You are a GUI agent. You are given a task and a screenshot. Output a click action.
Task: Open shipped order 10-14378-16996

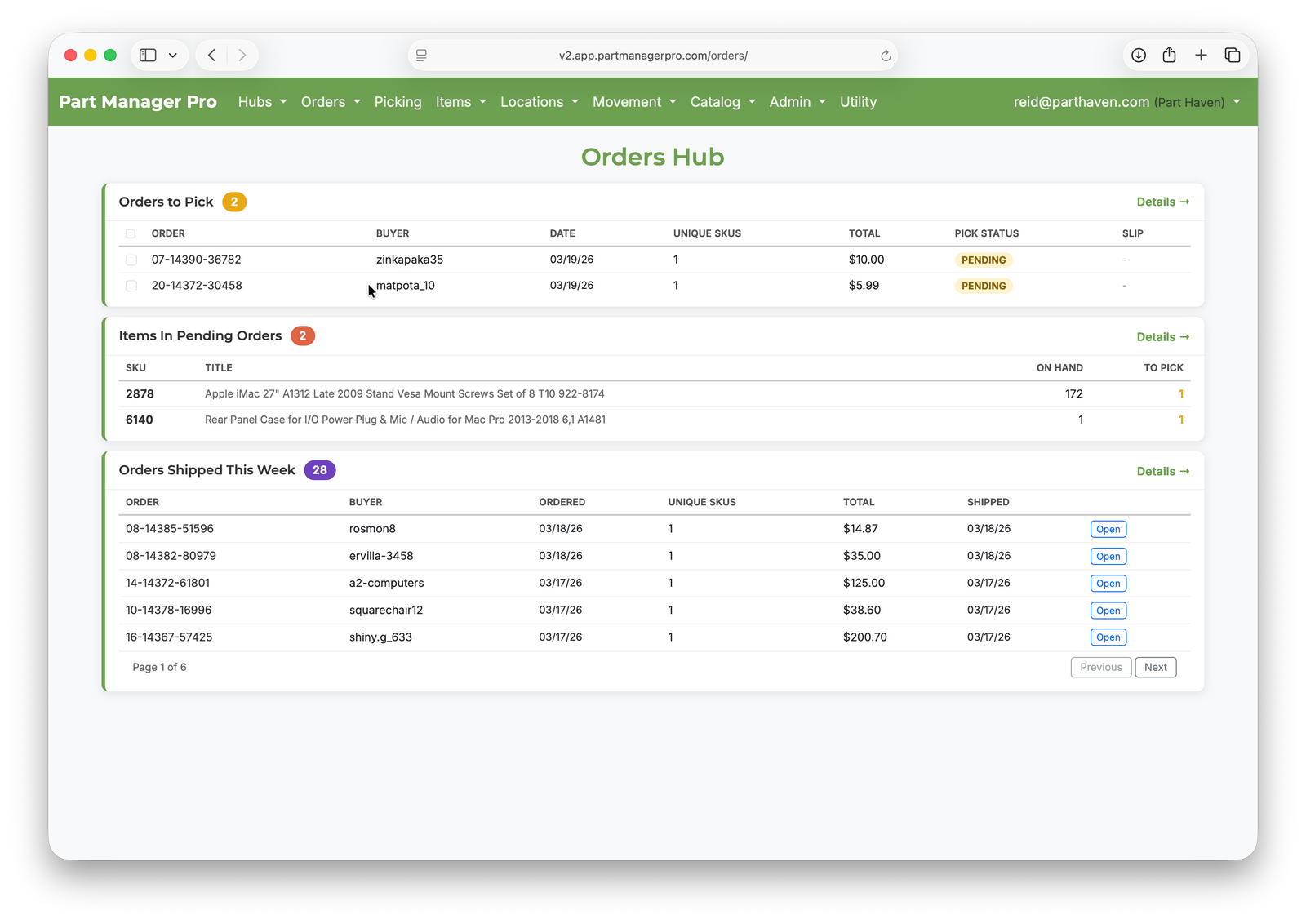coord(1108,610)
